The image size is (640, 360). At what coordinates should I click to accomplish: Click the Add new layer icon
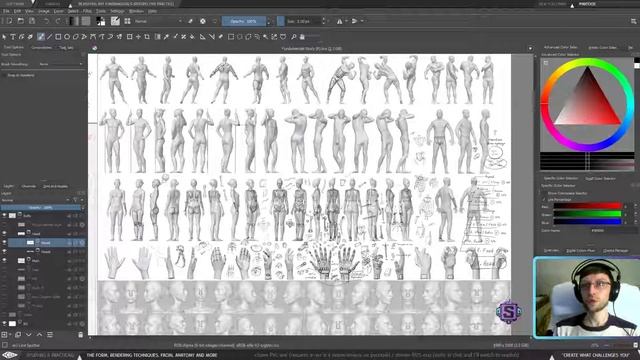pyautogui.click(x=5, y=335)
